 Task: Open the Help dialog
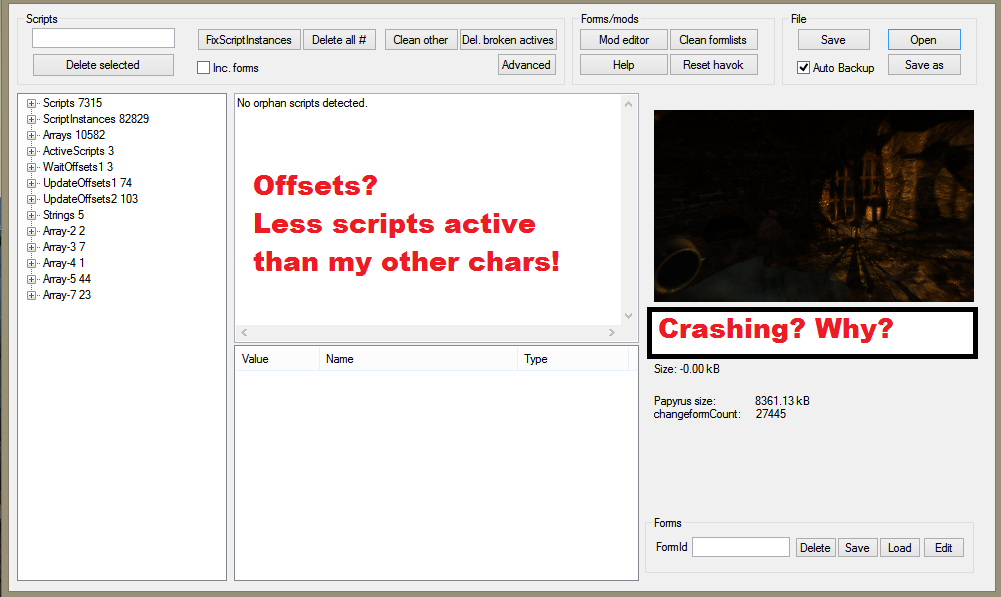[x=624, y=64]
